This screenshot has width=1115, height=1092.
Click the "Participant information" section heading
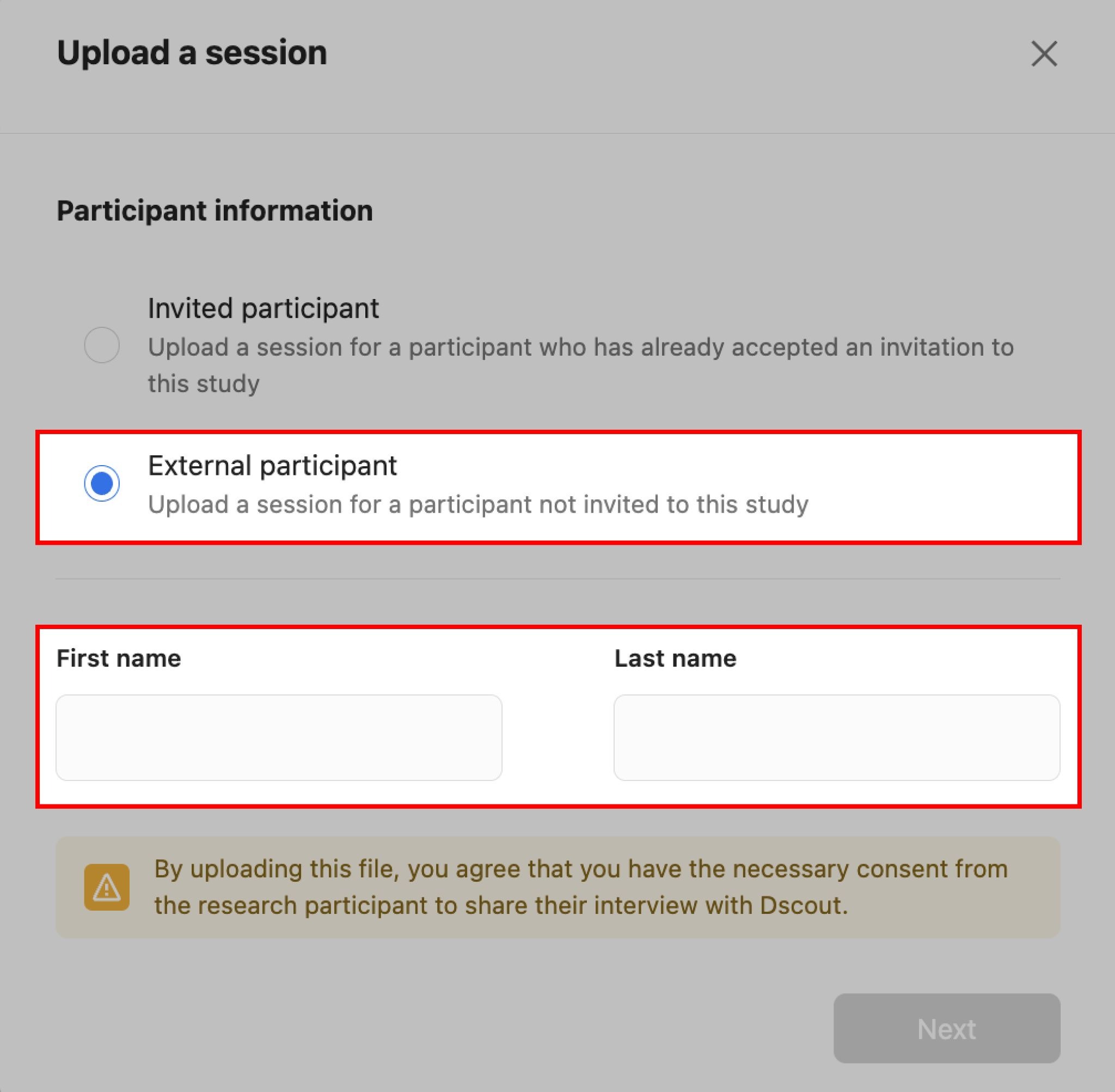(x=215, y=210)
